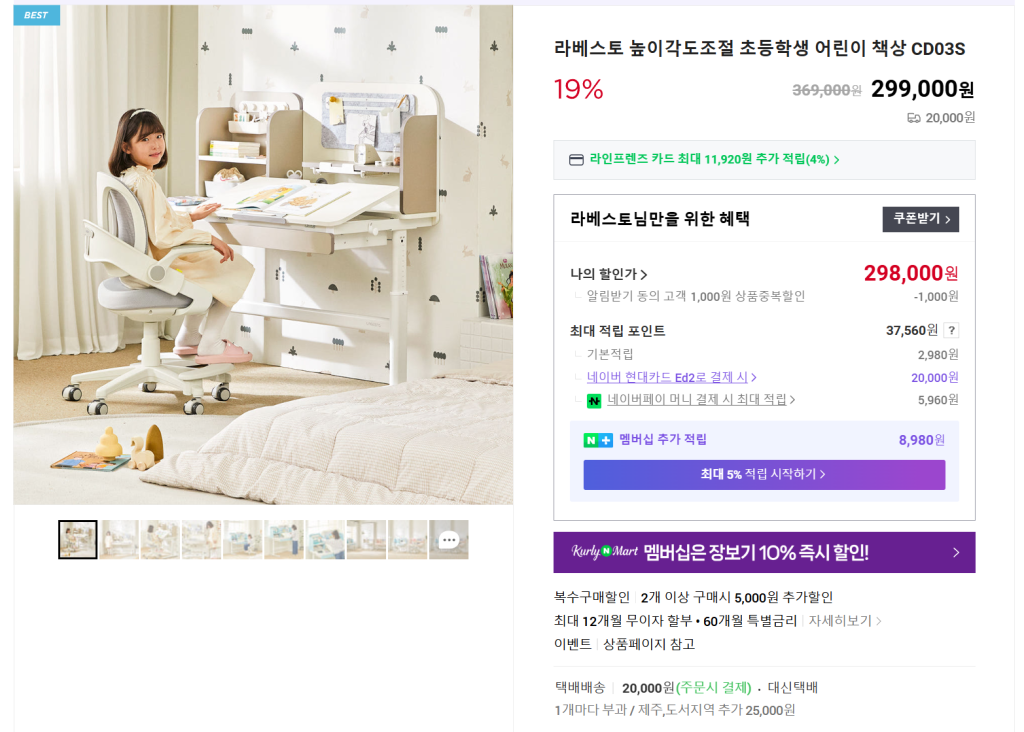
Task: Click the card icon in the 라인프렌즈 banner
Action: tap(576, 160)
